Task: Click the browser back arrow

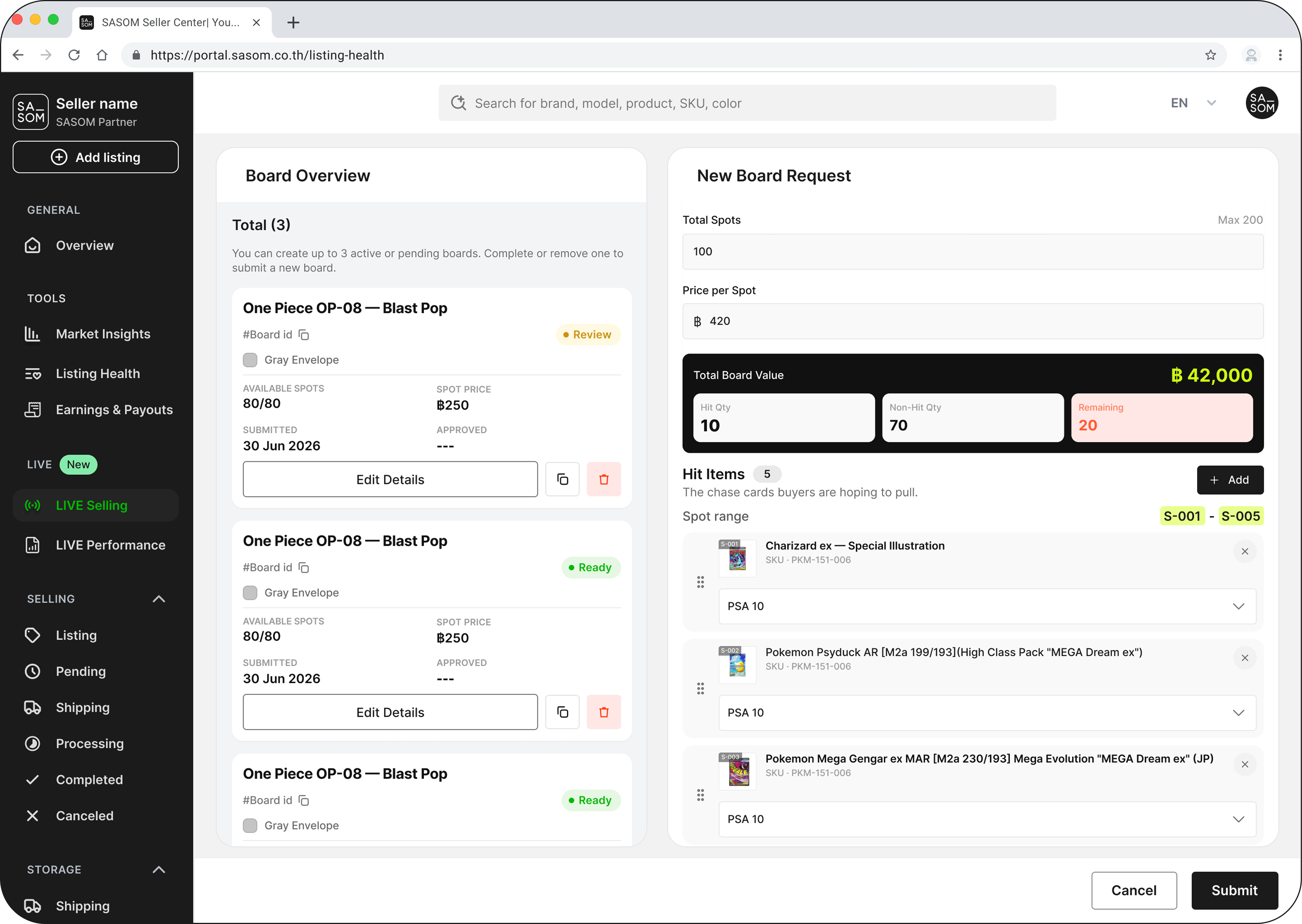Action: [x=18, y=55]
